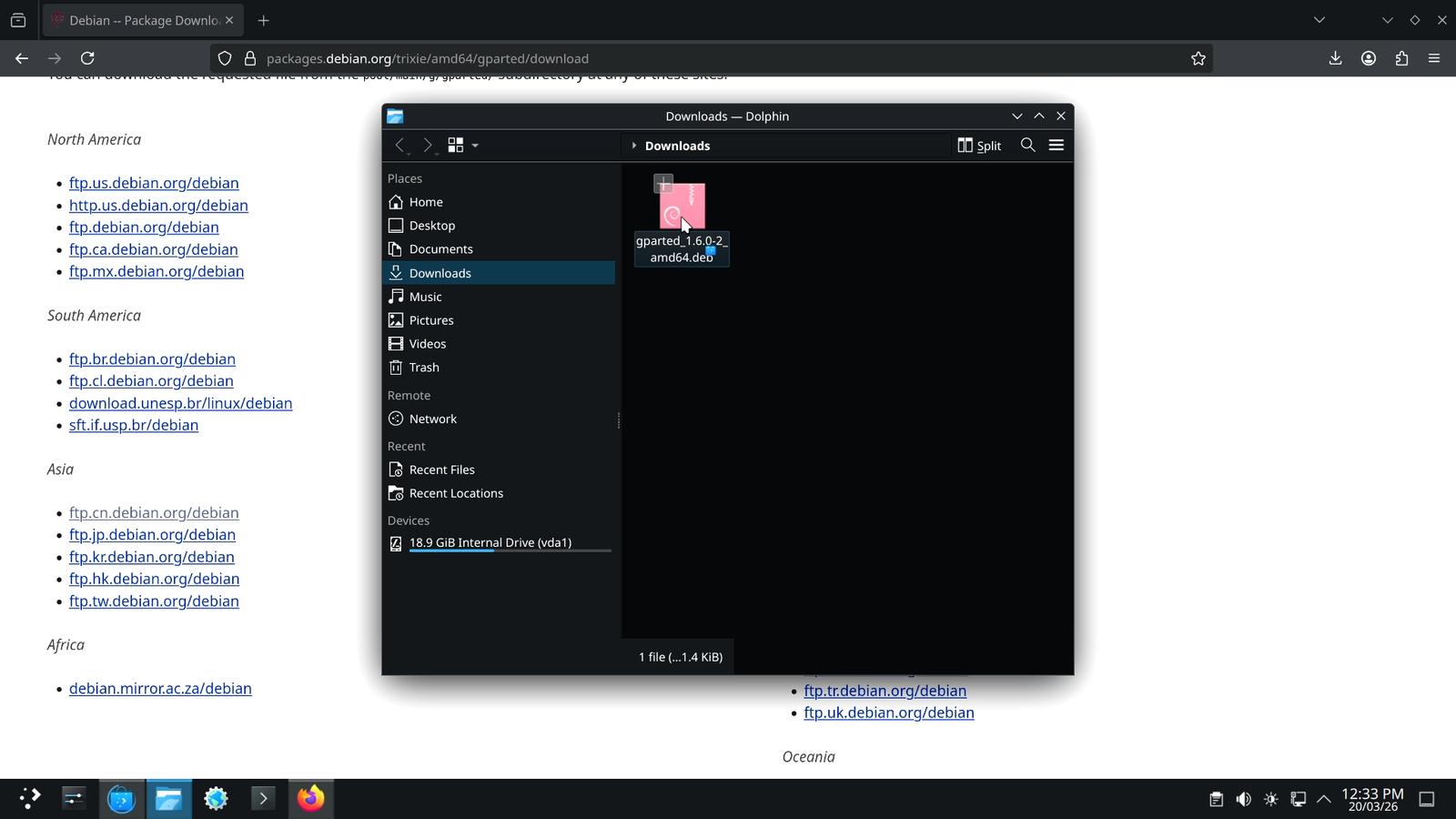Screen dimensions: 1456x819
Task: Open ftp.br.debian.org/debian mirror link
Action: tap(152, 359)
